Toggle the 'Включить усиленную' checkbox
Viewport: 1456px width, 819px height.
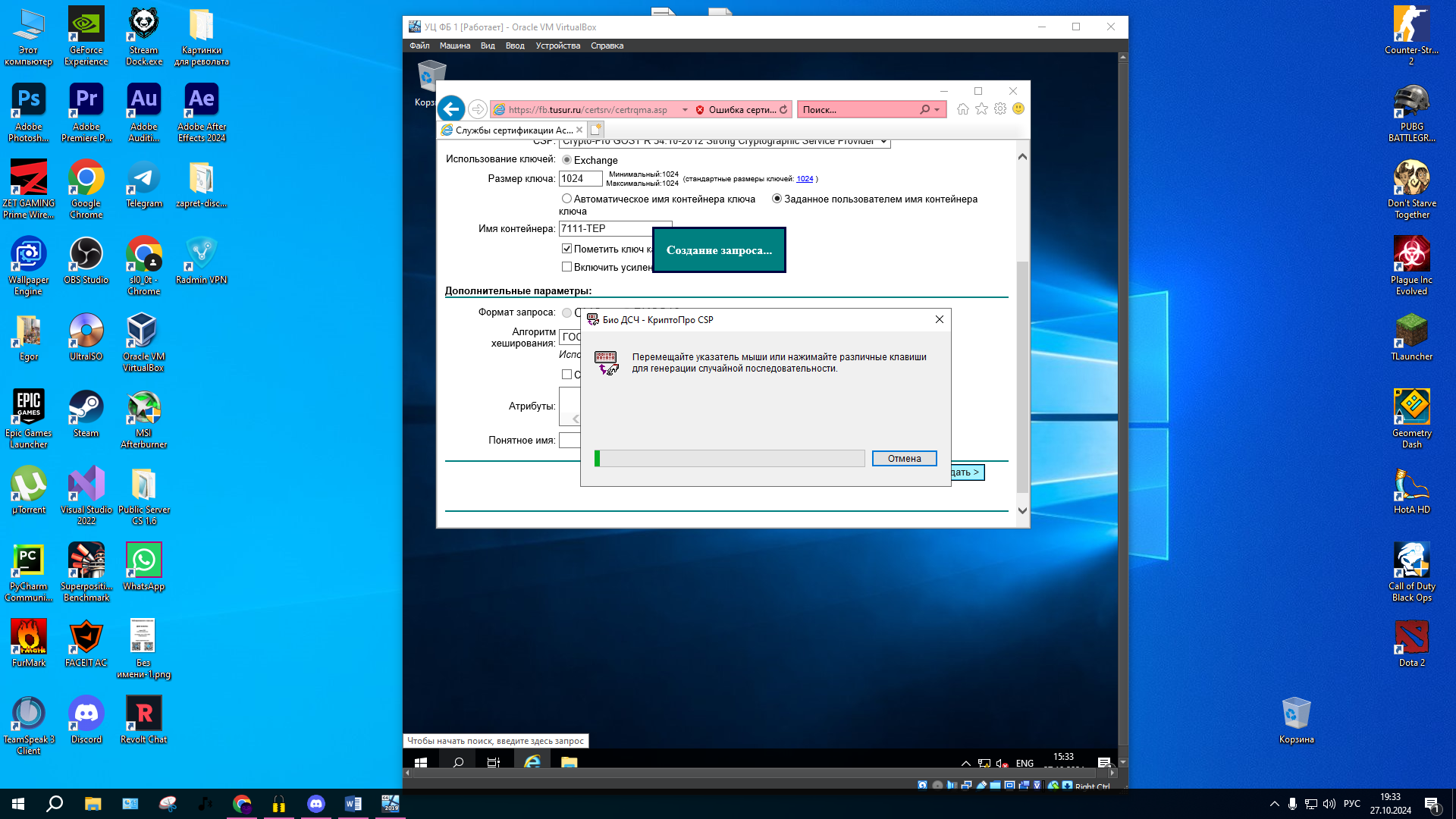point(566,266)
